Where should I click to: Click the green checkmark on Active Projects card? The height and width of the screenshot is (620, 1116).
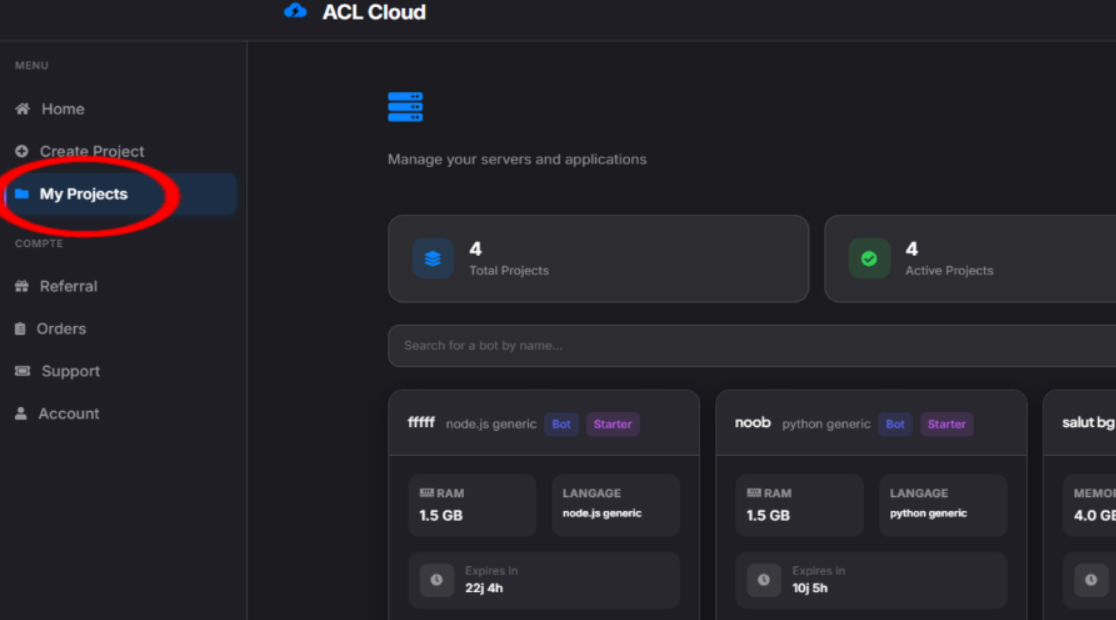click(x=868, y=258)
